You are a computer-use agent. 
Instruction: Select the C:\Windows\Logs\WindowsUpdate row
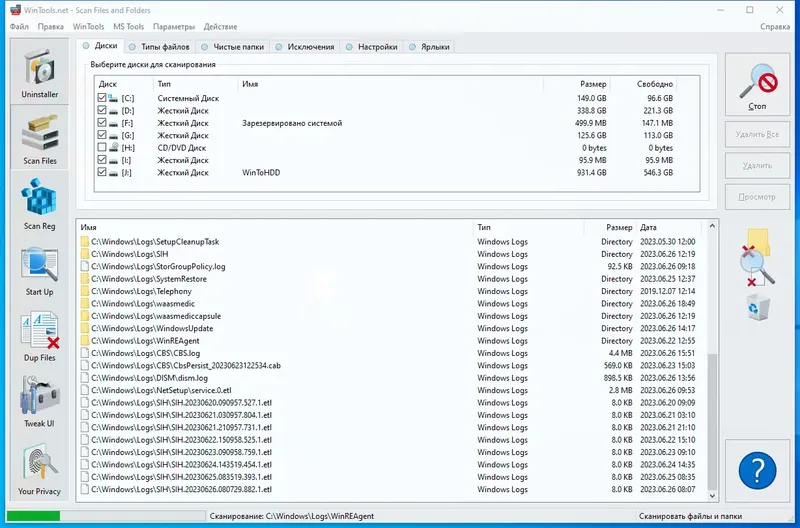392,329
